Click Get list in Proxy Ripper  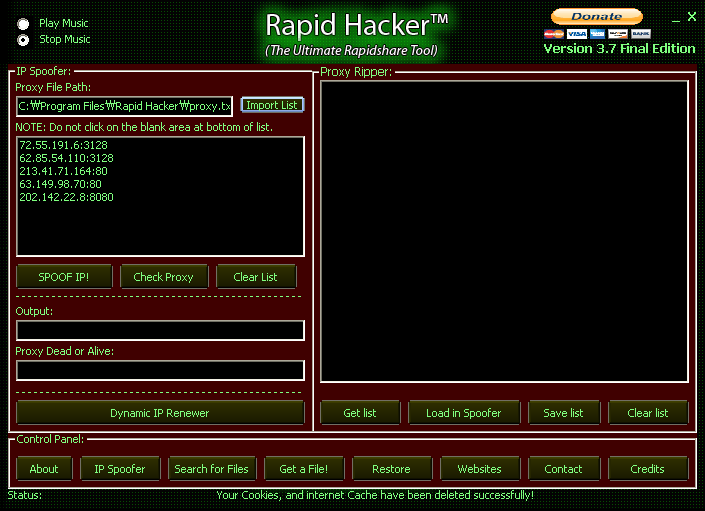point(360,413)
